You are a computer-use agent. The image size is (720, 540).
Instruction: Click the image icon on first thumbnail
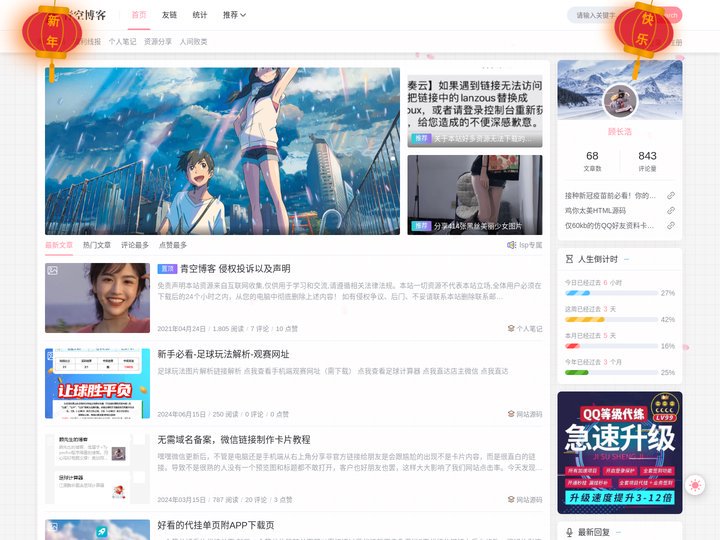(53, 270)
